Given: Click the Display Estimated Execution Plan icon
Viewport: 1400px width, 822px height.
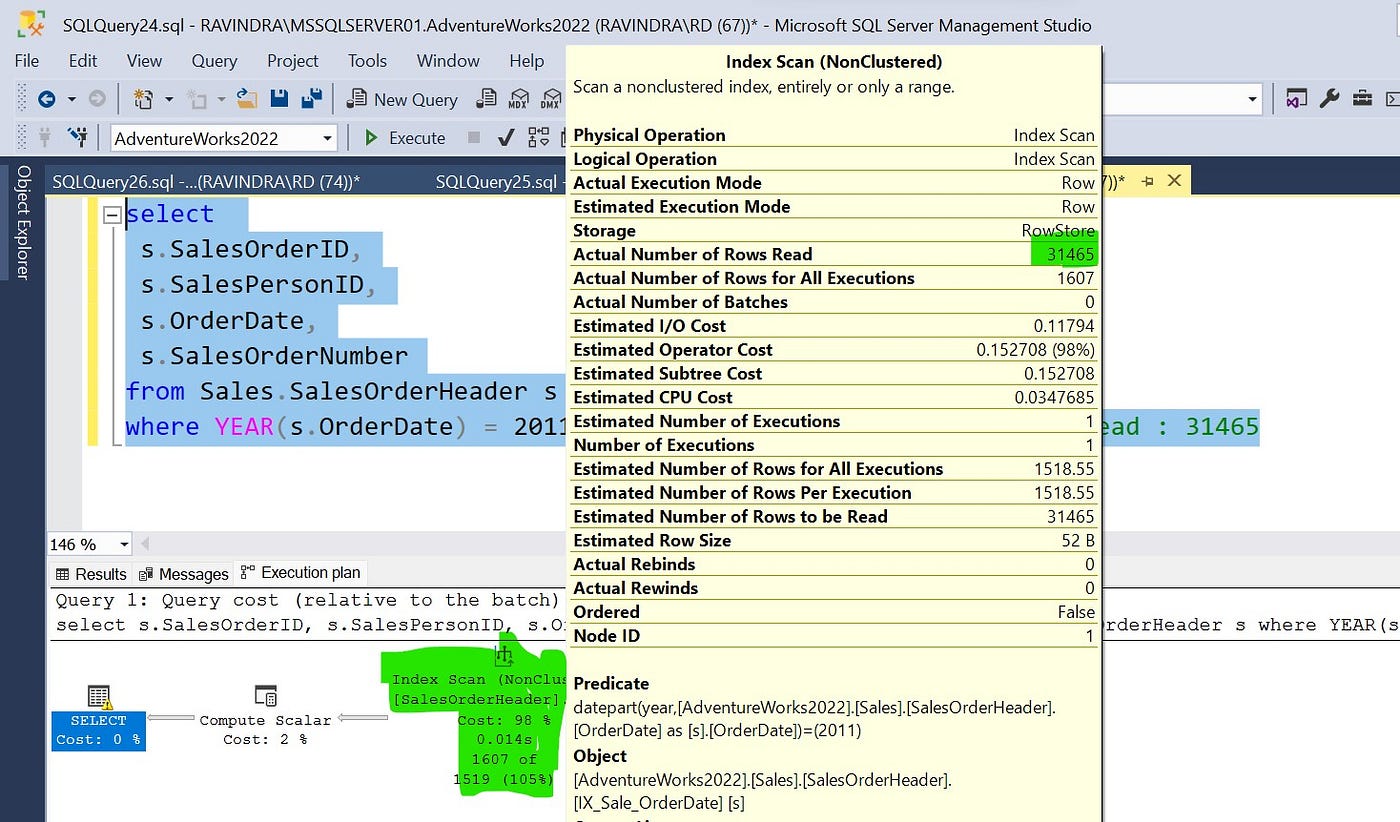Looking at the screenshot, I should click(540, 137).
